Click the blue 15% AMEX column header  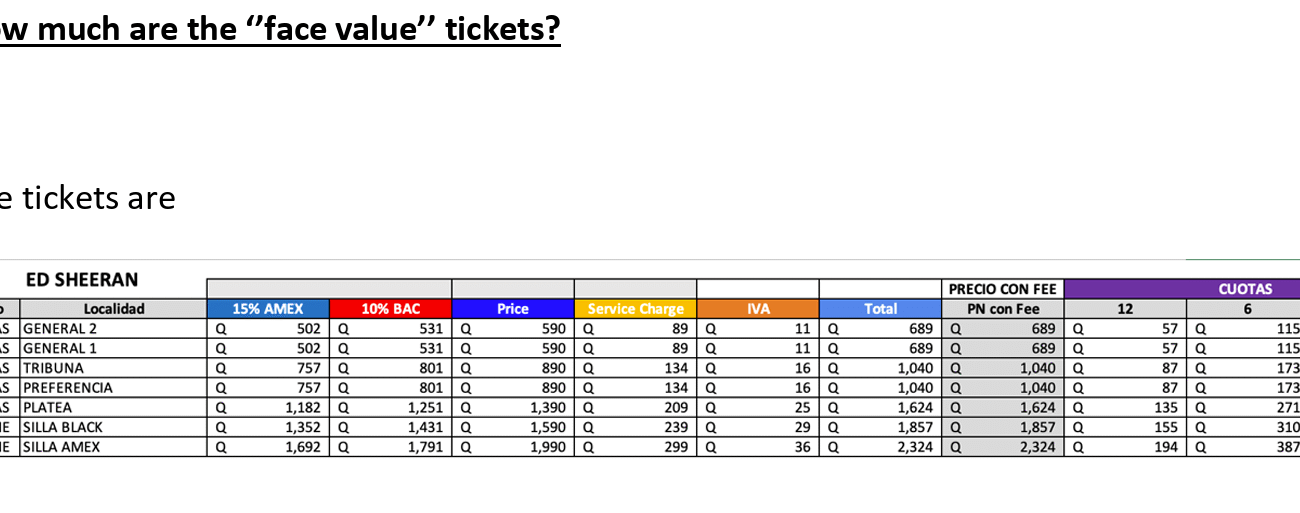pyautogui.click(x=268, y=309)
